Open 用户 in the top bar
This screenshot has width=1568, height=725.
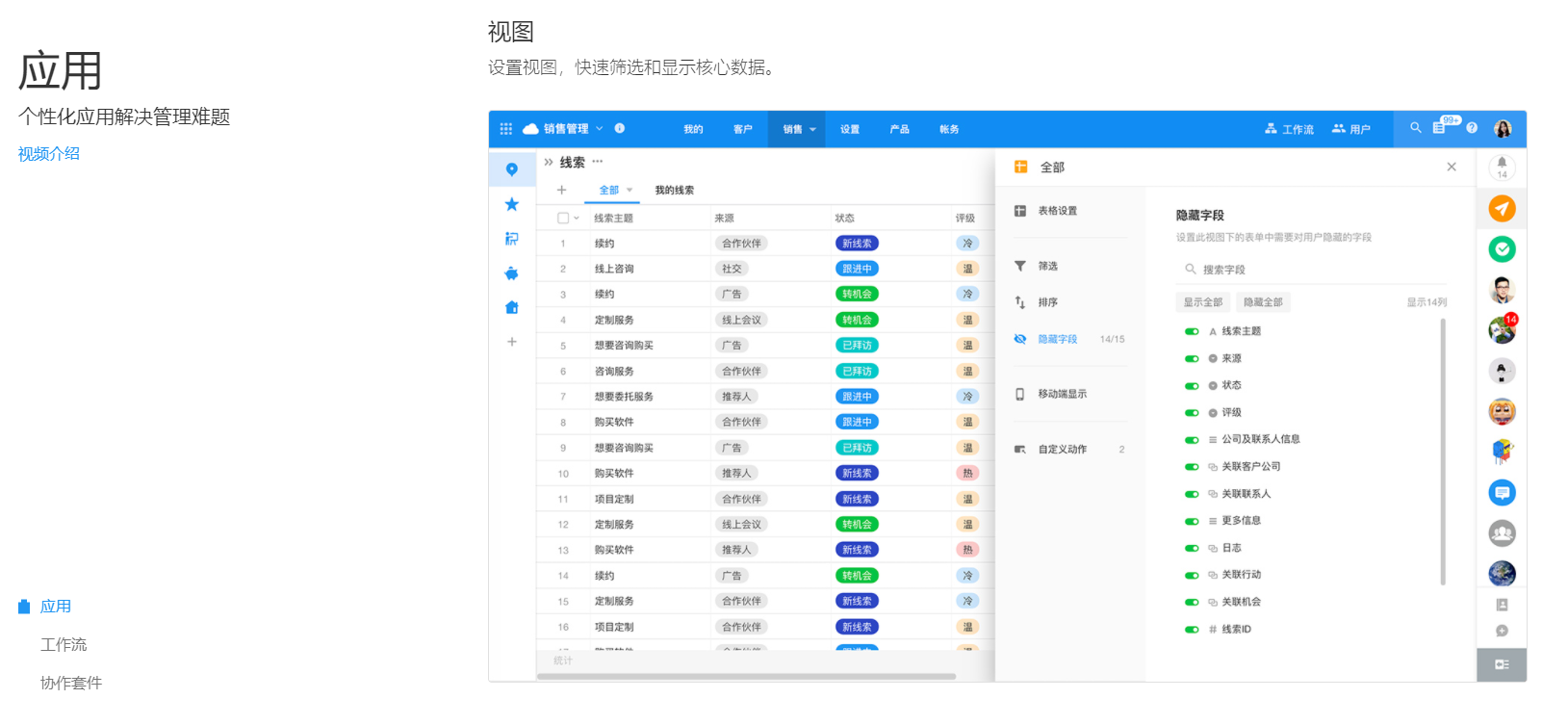pos(1351,129)
